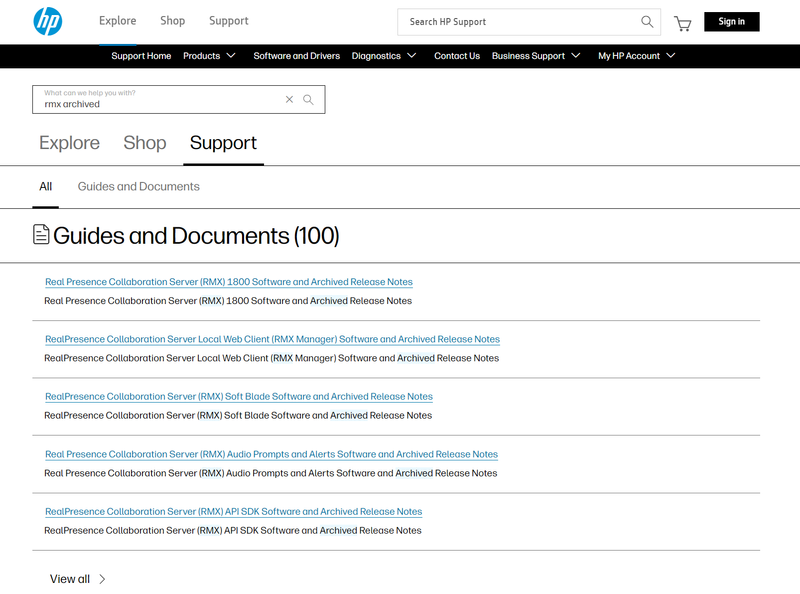
Task: Open the My HP Account dropdown
Action: tap(636, 56)
